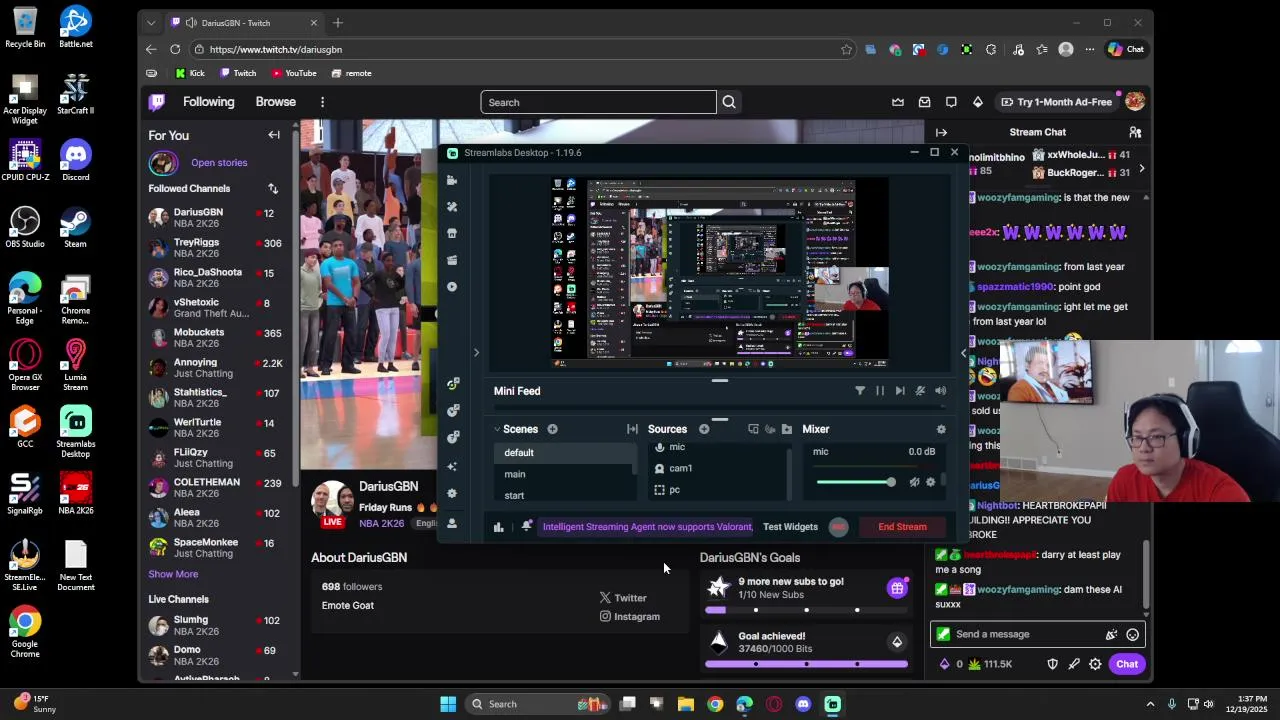Pause the Mini Feed alert queue
This screenshot has width=1280, height=720.
click(x=880, y=391)
